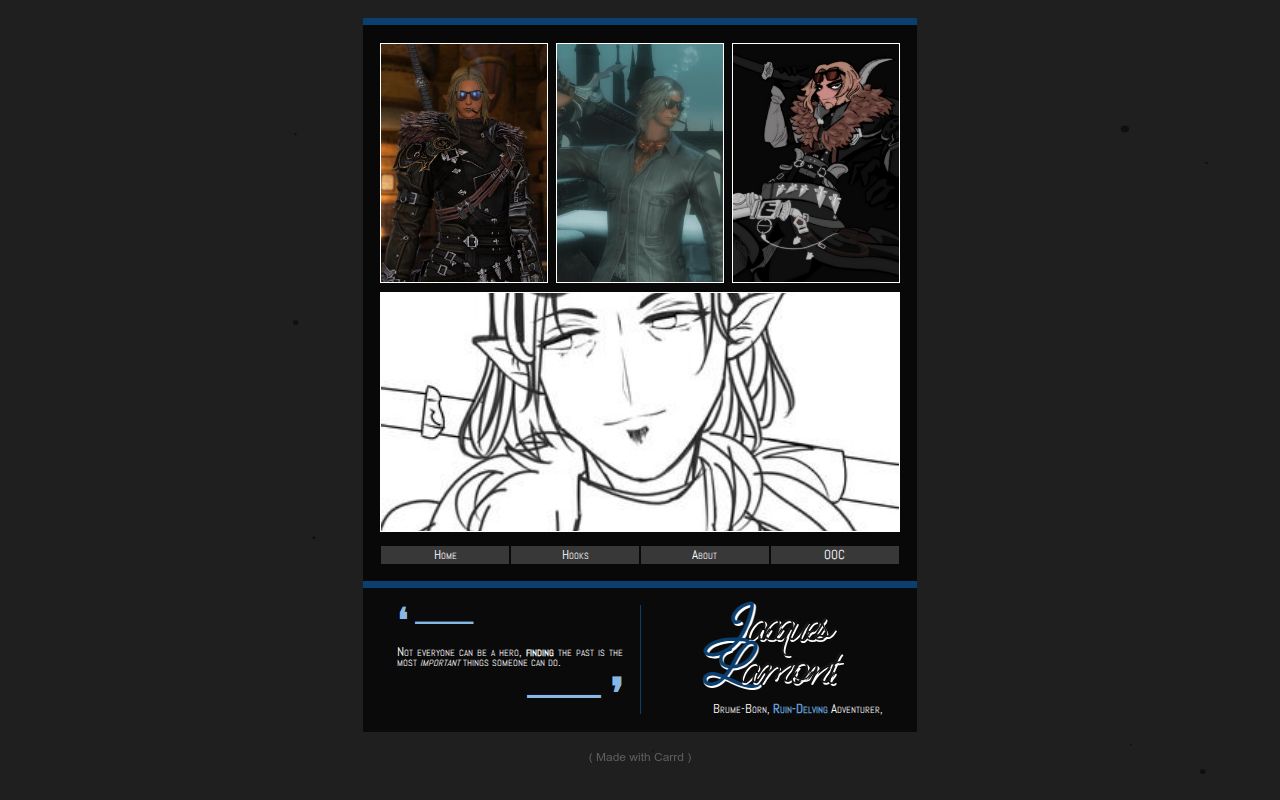Click the Jacques Lamont signature title

pyautogui.click(x=774, y=646)
